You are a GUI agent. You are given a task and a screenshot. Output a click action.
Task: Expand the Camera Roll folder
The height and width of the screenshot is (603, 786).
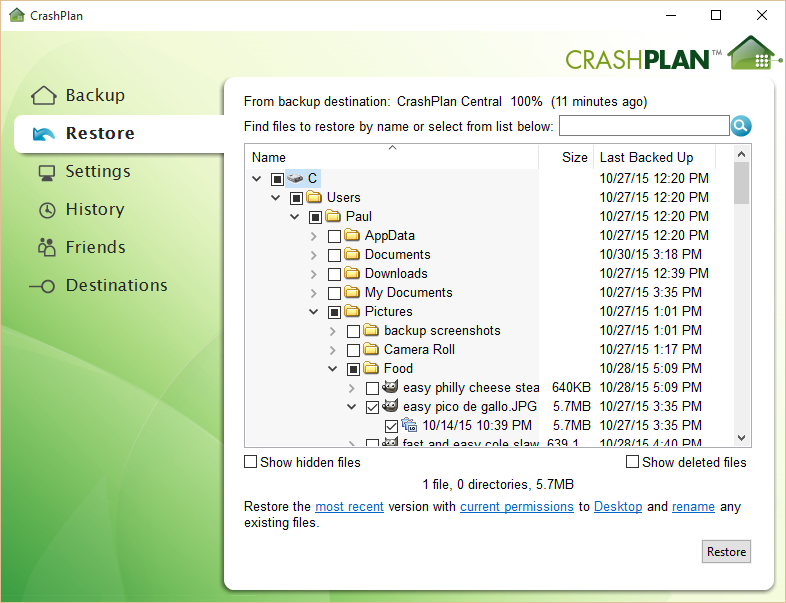tap(333, 350)
